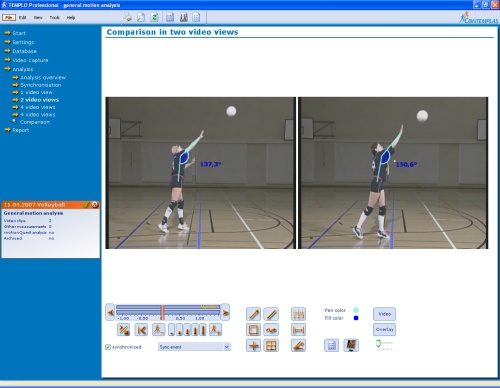
Task: Click the Overlay button
Action: coord(384,329)
